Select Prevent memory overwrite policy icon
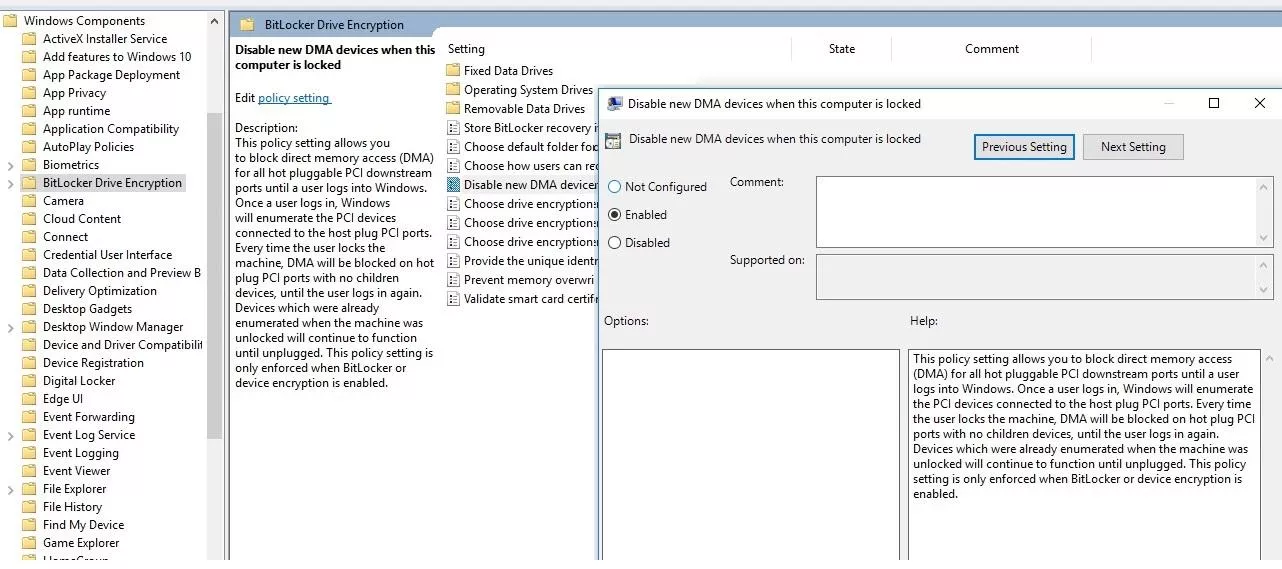This screenshot has height=569, width=1282. tap(454, 280)
